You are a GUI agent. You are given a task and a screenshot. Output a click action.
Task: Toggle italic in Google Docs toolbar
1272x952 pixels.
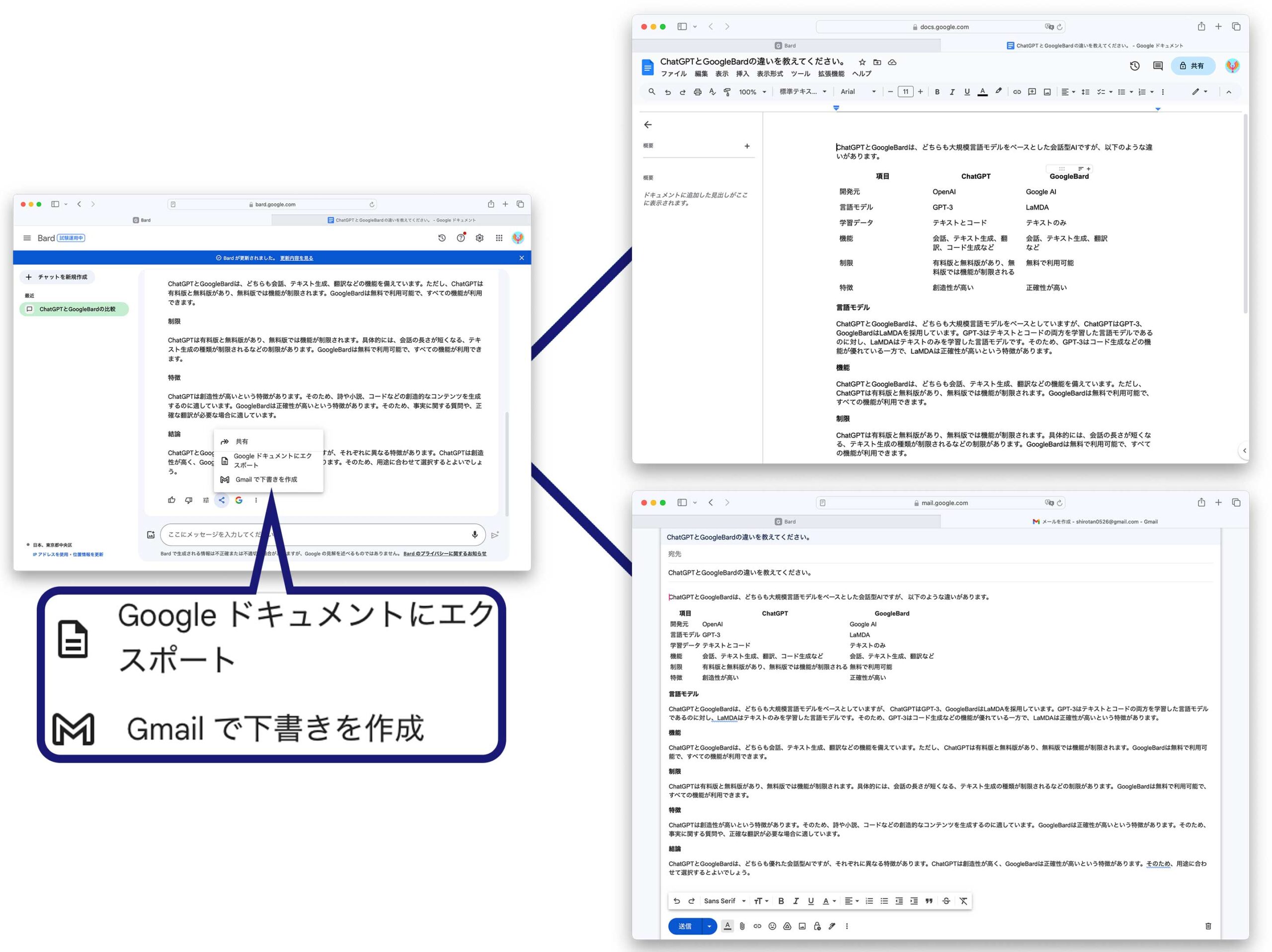[953, 92]
